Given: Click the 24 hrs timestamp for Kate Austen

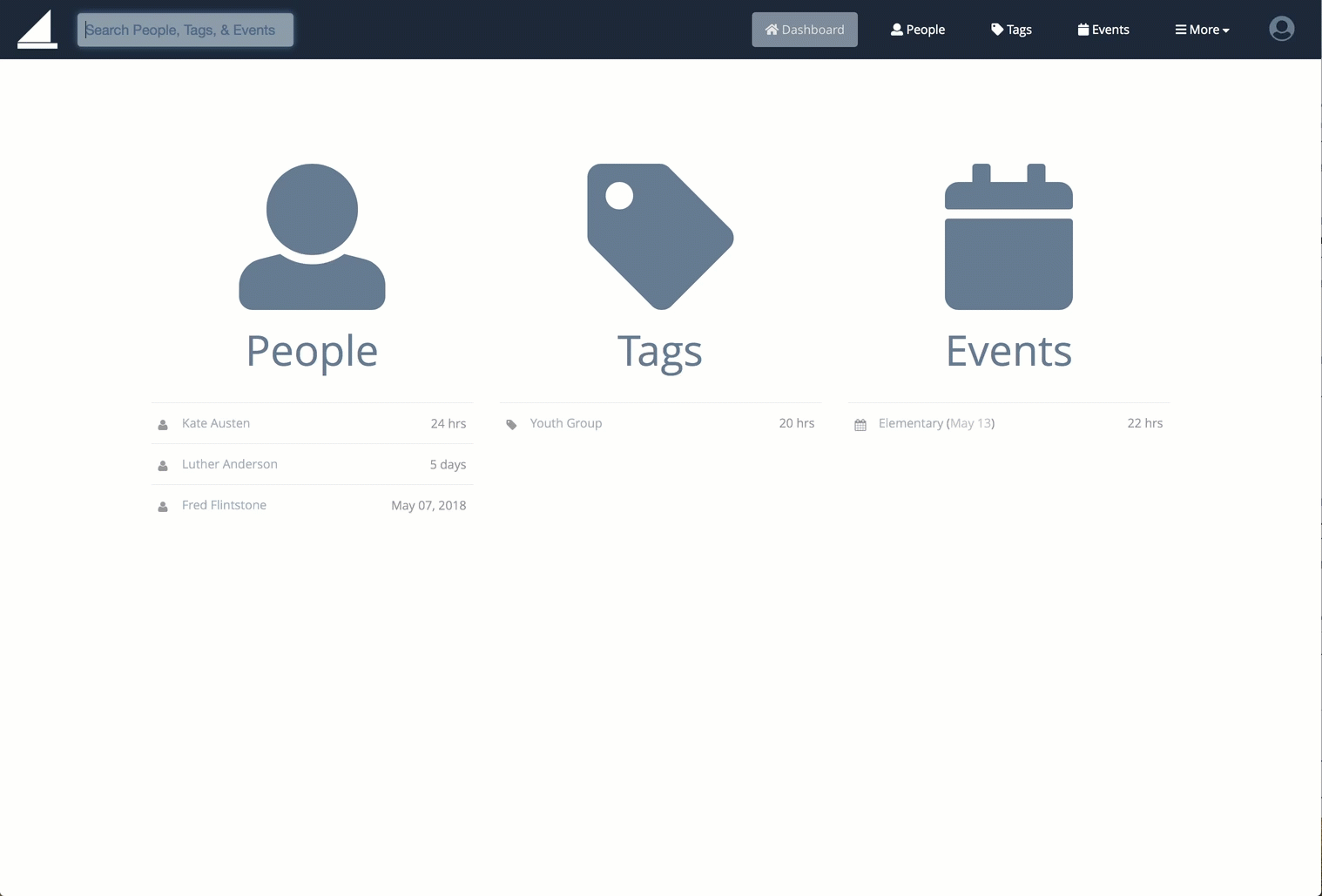Looking at the screenshot, I should (449, 423).
